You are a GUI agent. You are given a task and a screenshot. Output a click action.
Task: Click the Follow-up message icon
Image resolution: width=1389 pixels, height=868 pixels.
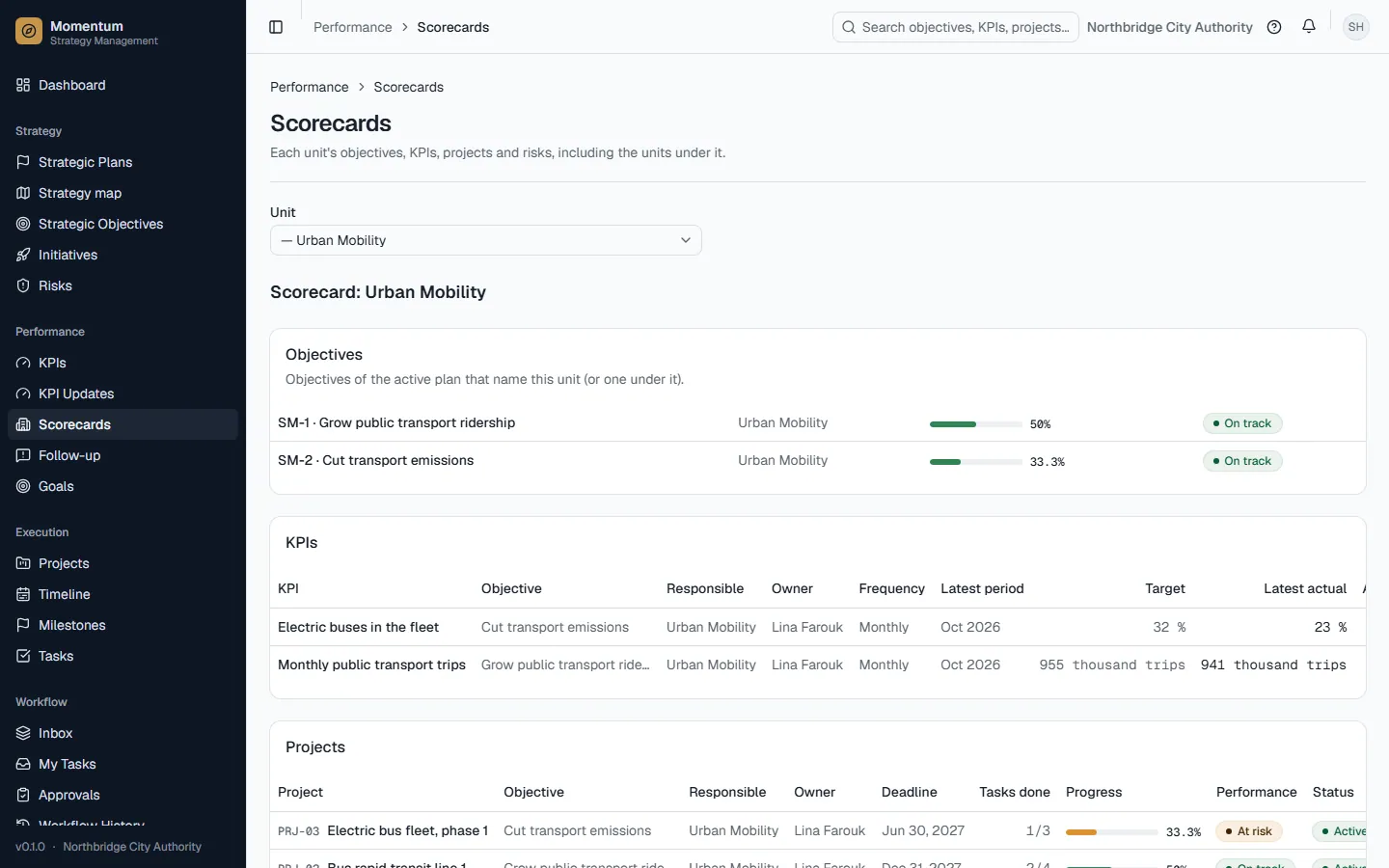pyautogui.click(x=23, y=455)
